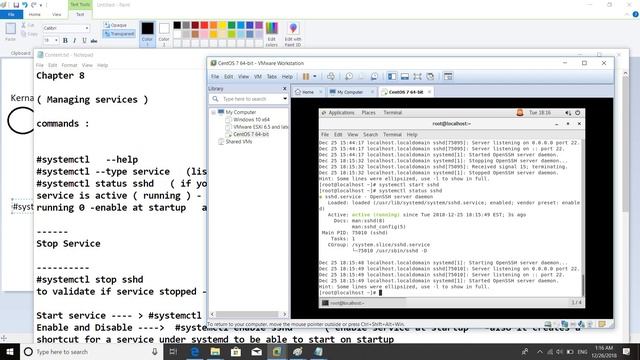The image size is (640, 360).
Task: Select Color 1 swatch button
Action: click(147, 33)
